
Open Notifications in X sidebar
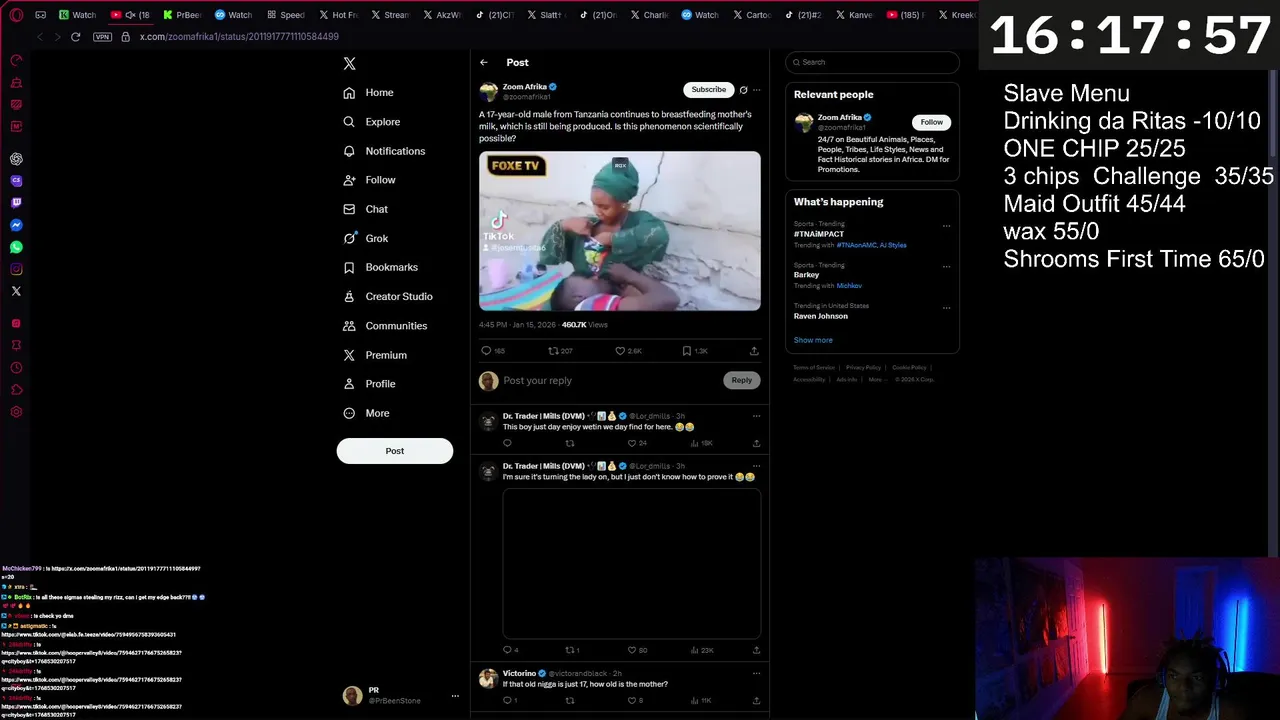point(384,151)
